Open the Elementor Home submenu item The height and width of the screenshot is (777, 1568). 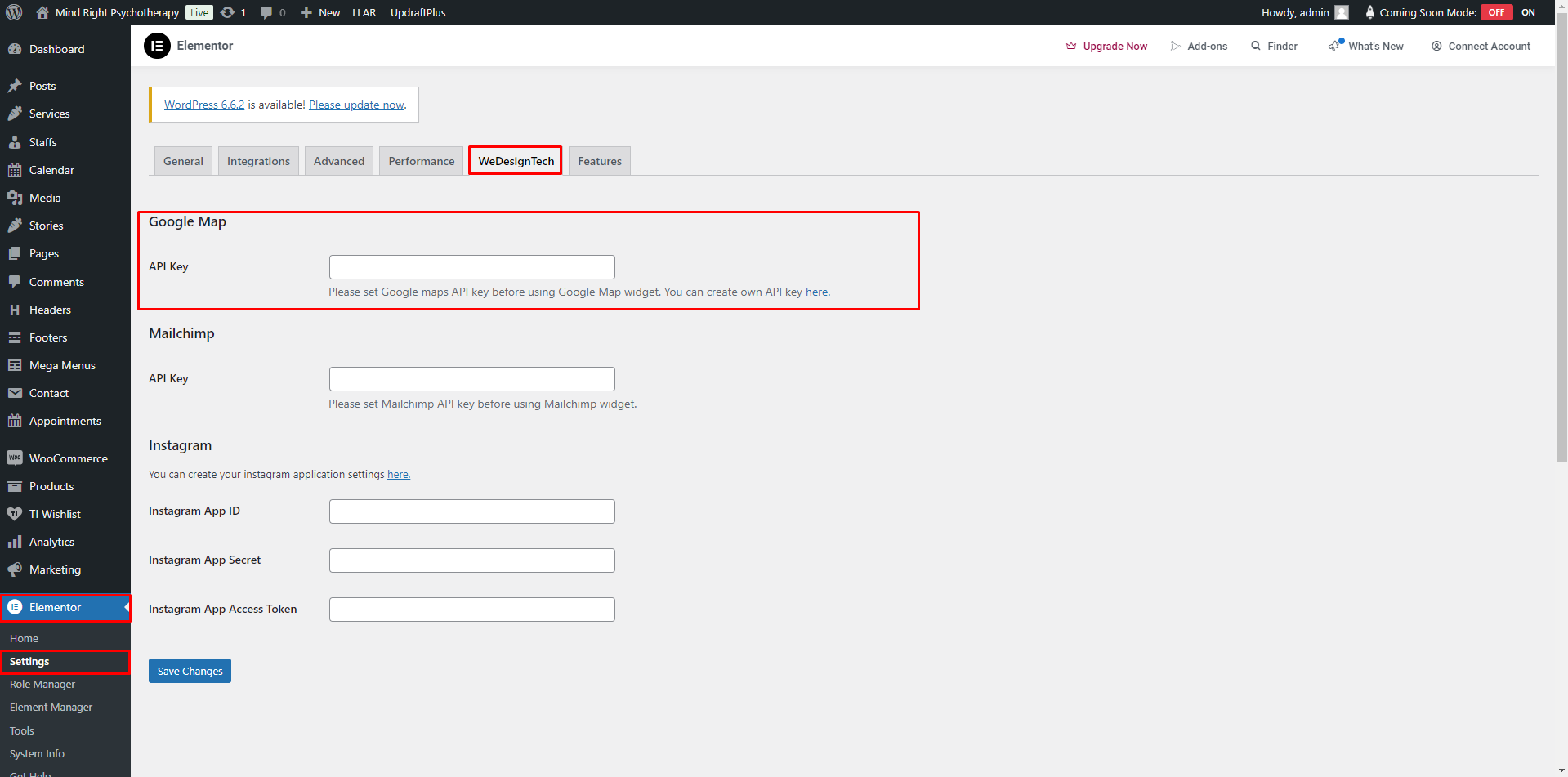click(65, 638)
